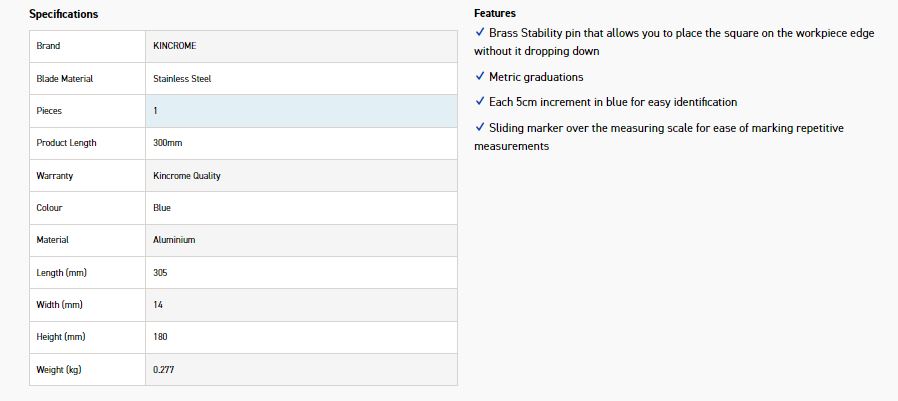
Task: Select the Kincrome Quality warranty value
Action: point(187,175)
